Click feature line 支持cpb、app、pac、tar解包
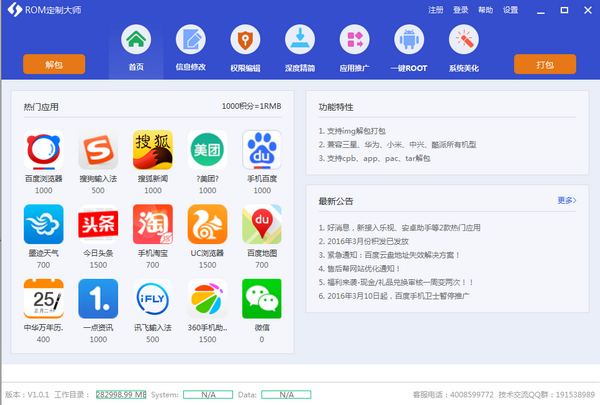Image resolution: width=600 pixels, height=405 pixels. (x=374, y=158)
